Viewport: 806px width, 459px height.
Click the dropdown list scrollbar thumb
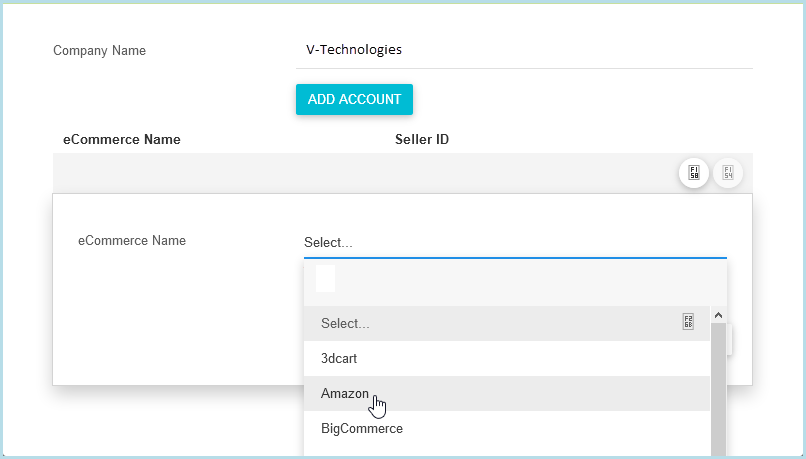point(719,390)
